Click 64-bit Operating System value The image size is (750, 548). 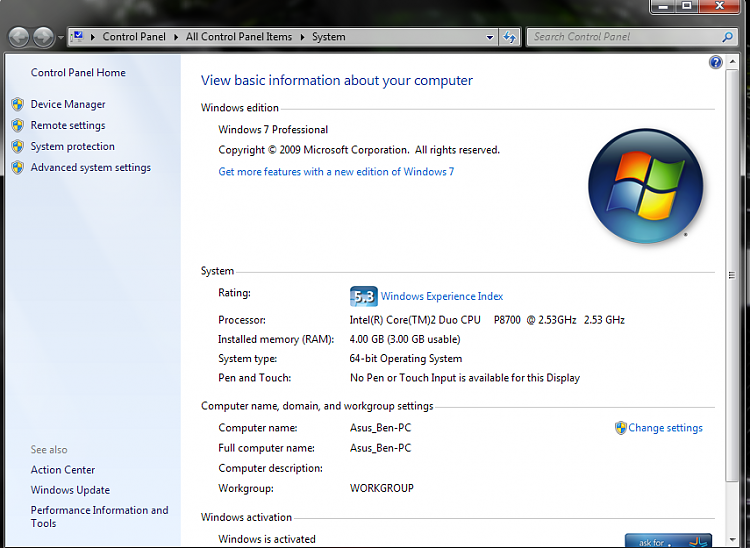(x=406, y=359)
